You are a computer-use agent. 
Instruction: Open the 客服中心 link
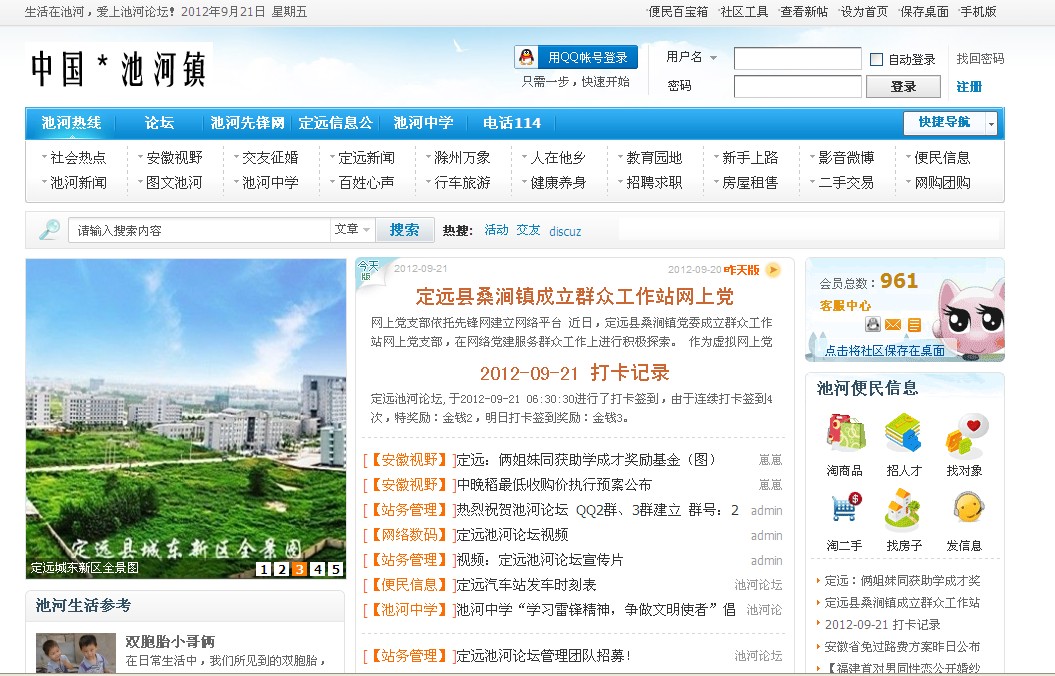click(845, 305)
